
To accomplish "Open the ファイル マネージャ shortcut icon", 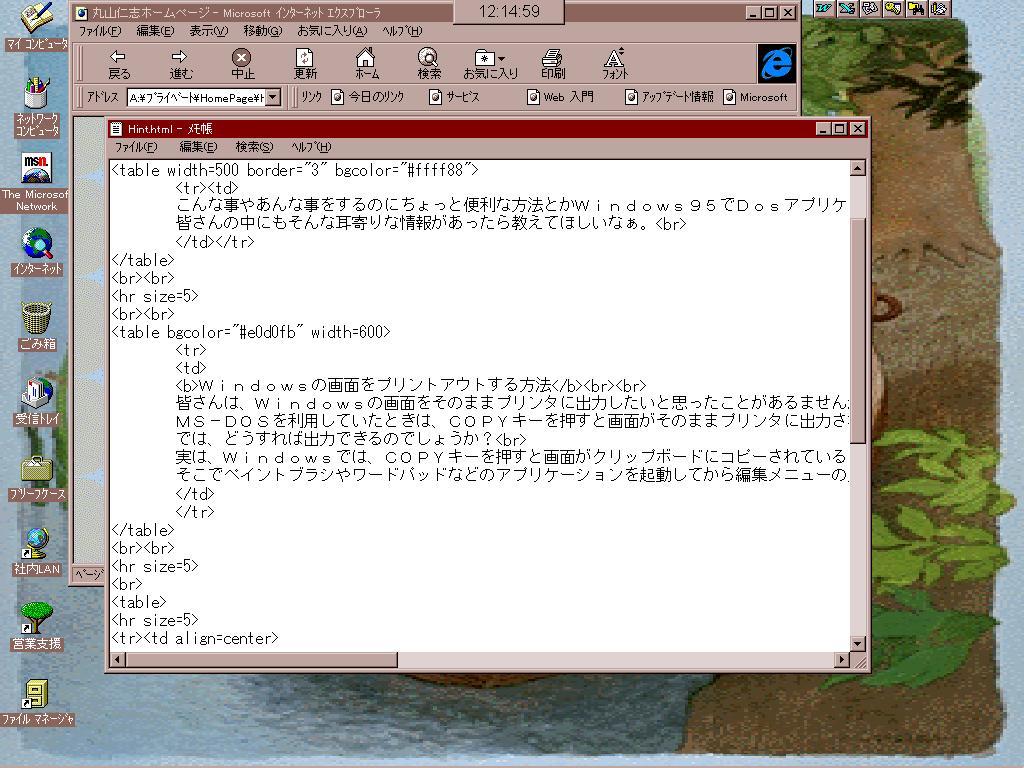I will pos(37,703).
